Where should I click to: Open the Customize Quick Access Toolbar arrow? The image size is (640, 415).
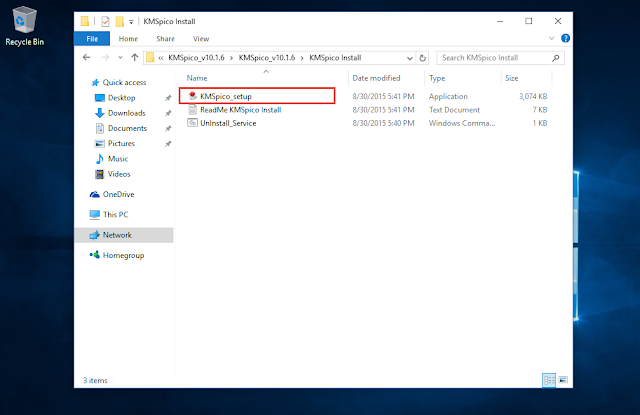131,22
